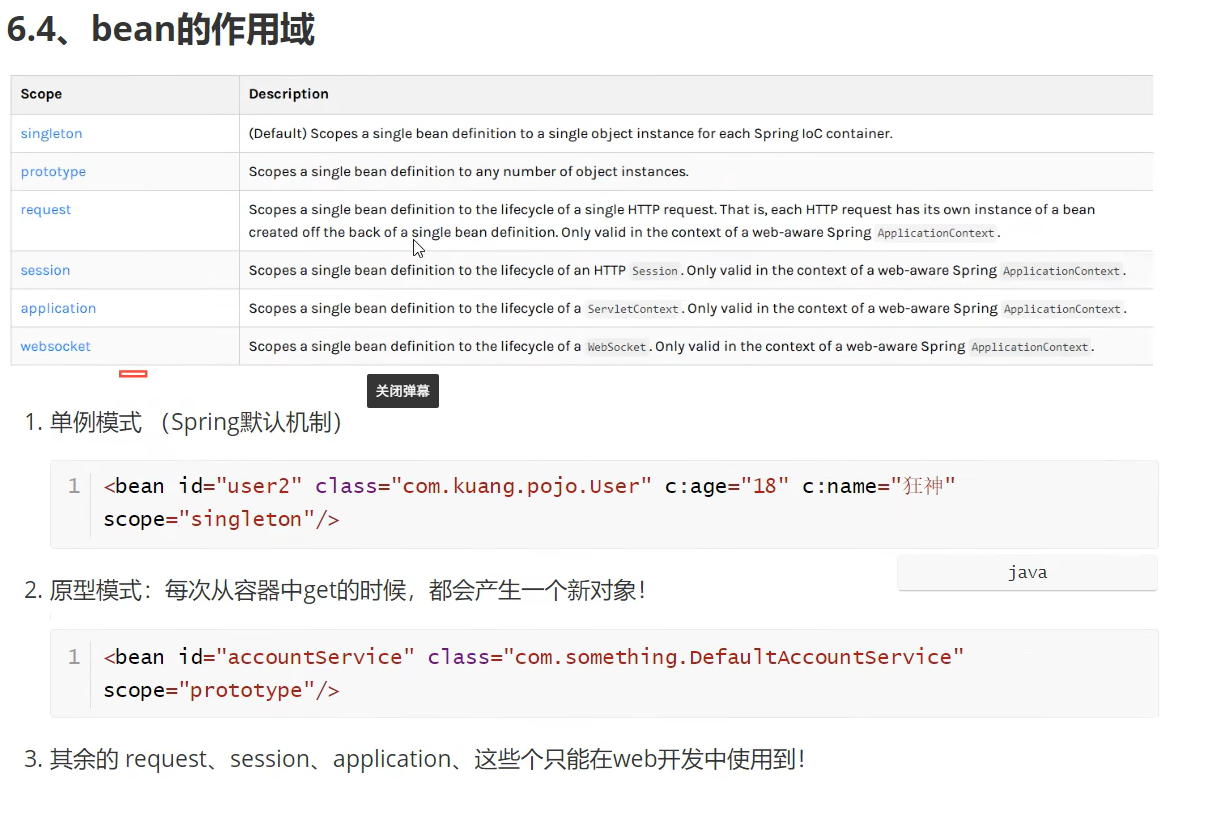Open the prototype scope link

tap(53, 171)
